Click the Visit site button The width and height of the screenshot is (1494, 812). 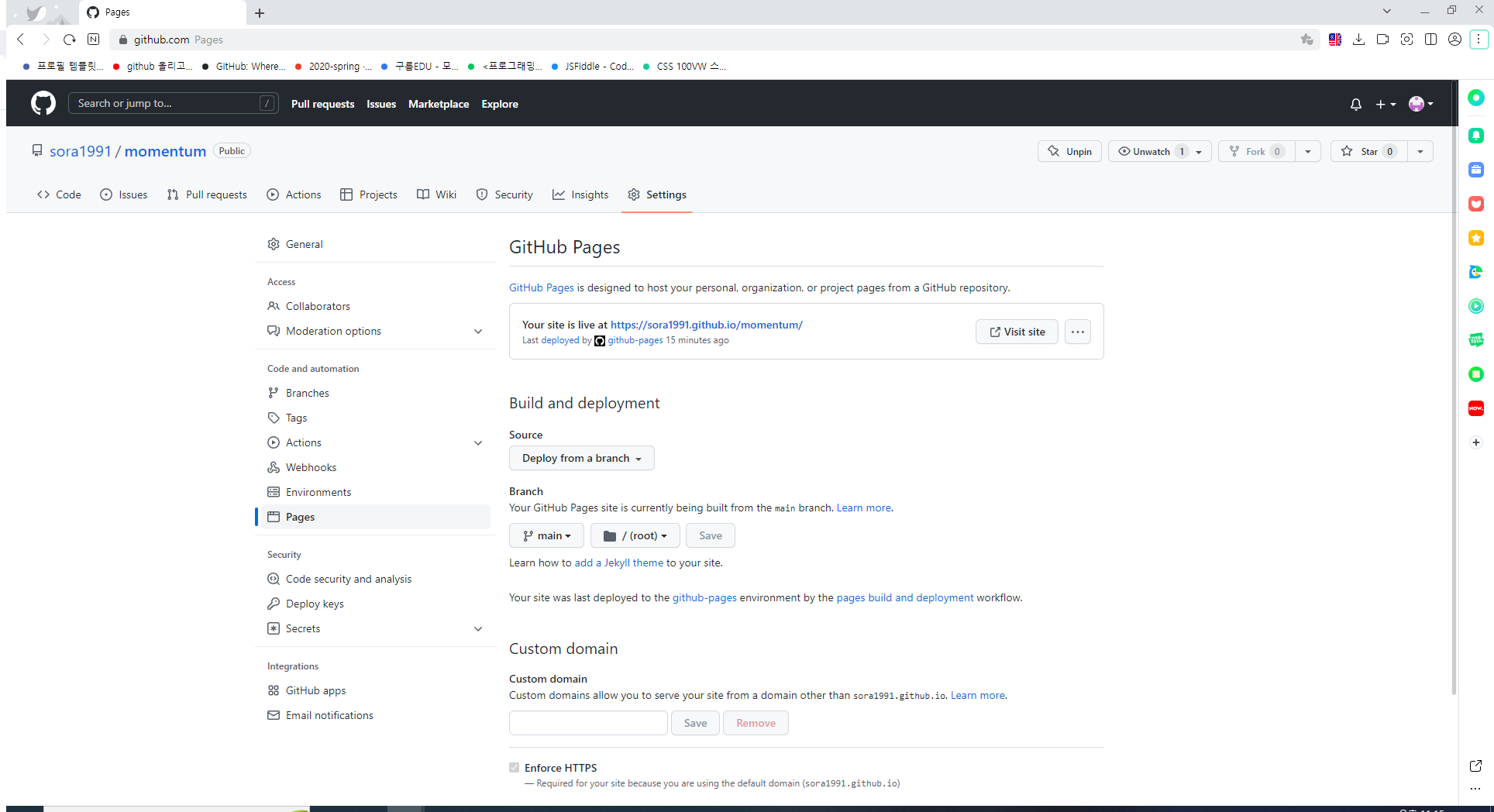[x=1017, y=332]
